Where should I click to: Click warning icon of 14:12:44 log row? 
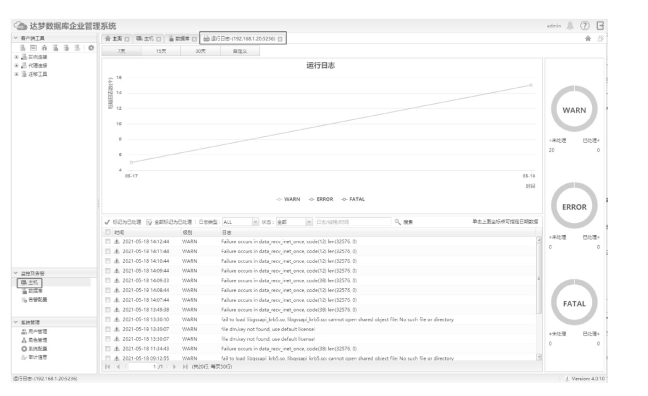tap(117, 241)
